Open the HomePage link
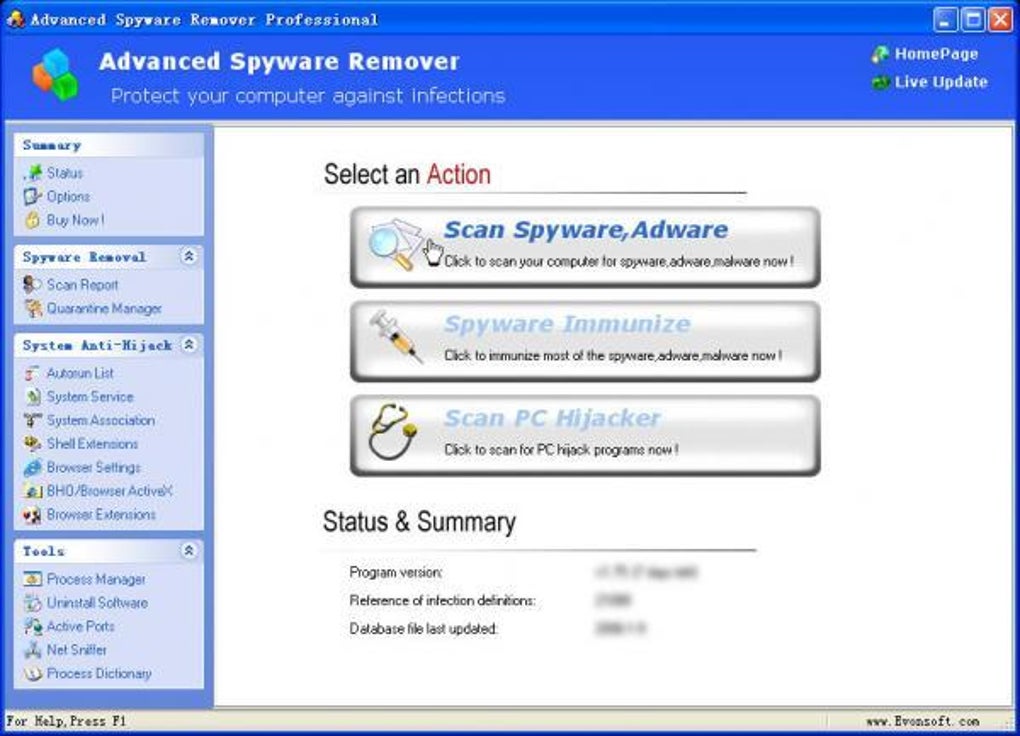1020x736 pixels. point(936,54)
